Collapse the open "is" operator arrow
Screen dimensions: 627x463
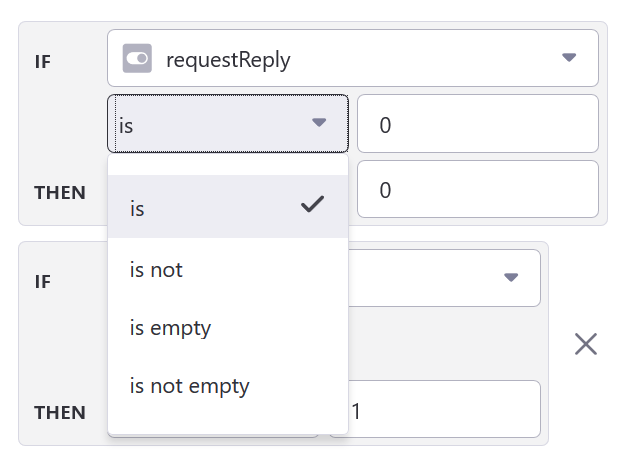319,123
